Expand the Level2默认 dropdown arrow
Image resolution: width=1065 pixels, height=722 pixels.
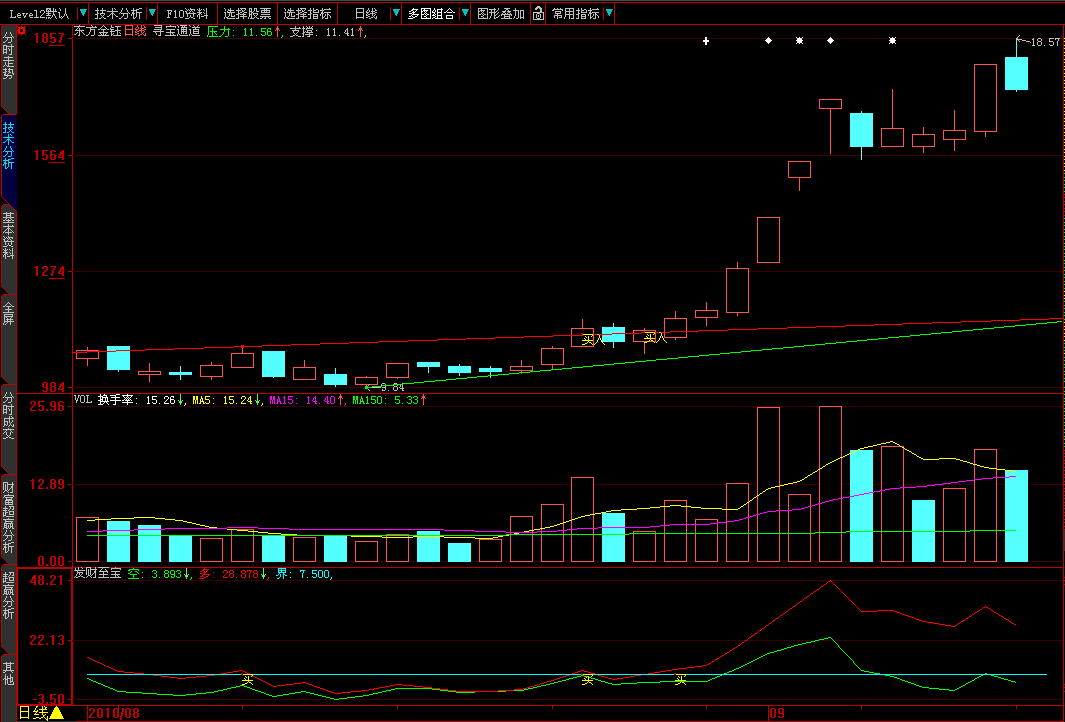tap(83, 14)
